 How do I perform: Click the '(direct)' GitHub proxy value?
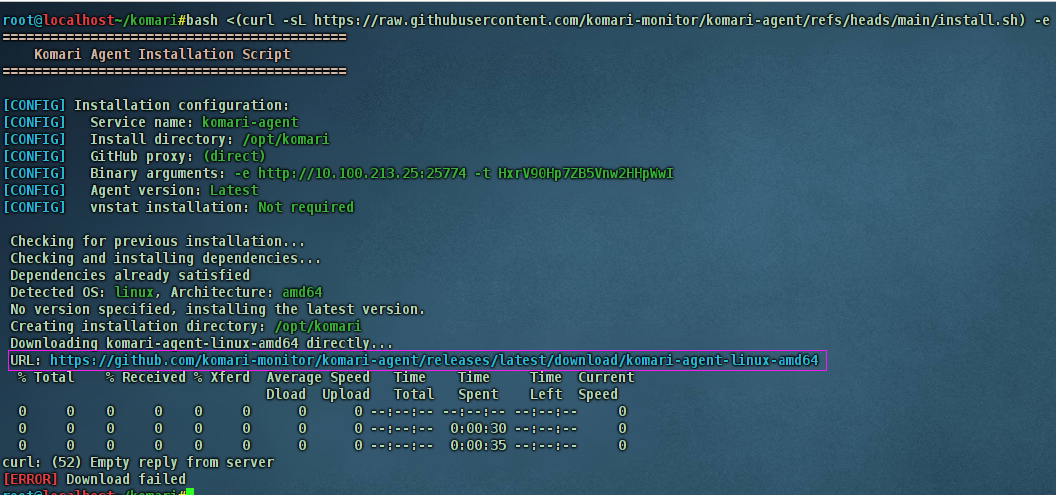pos(234,156)
